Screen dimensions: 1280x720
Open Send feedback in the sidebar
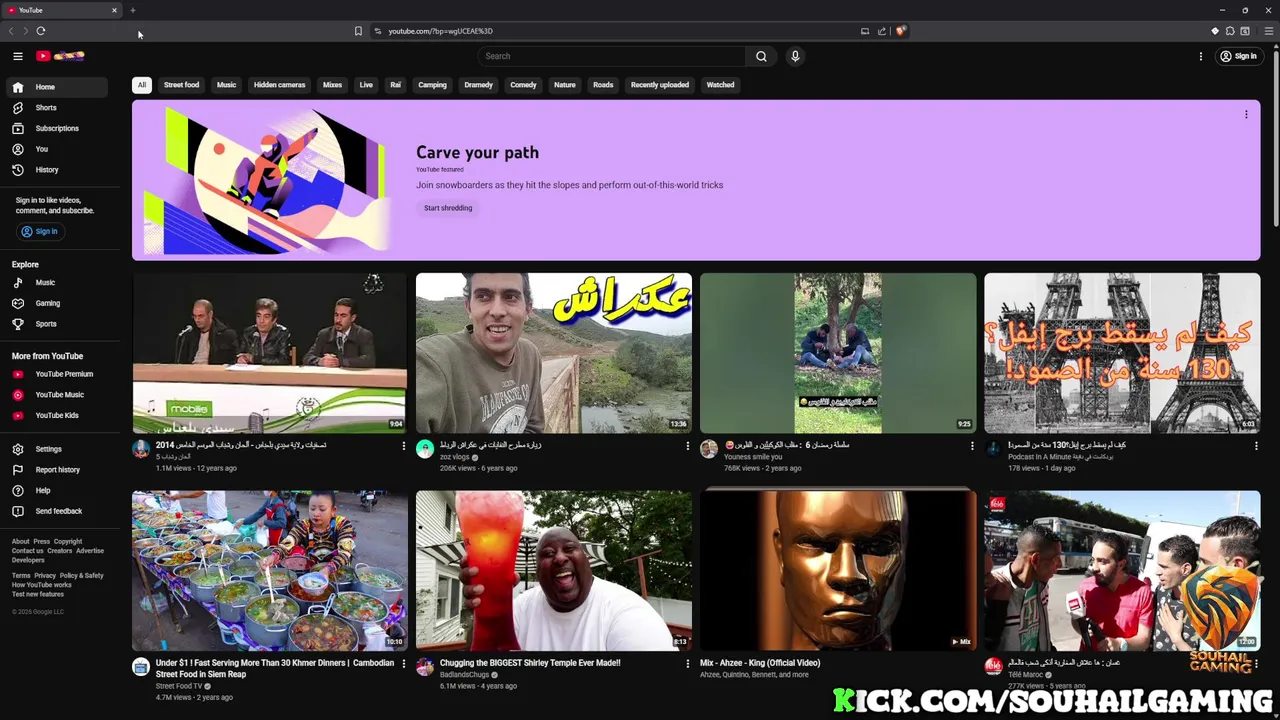tap(56, 511)
